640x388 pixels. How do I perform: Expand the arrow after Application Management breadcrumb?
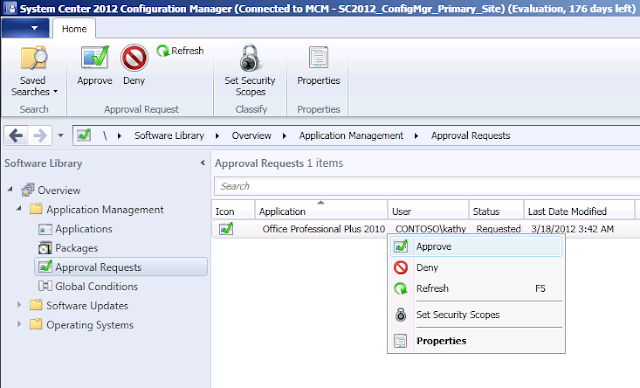pos(416,136)
